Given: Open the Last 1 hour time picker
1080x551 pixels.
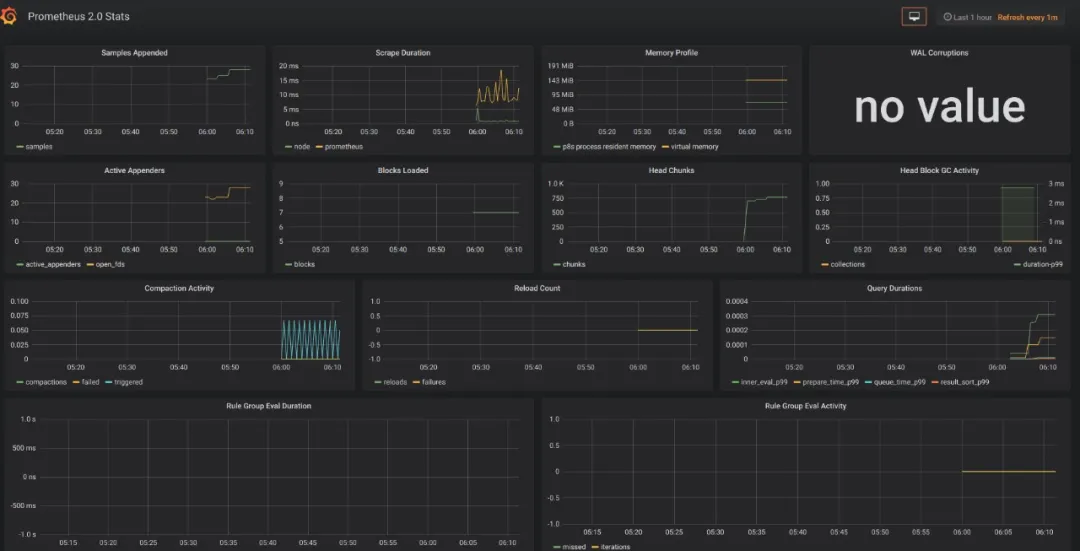Looking at the screenshot, I should (x=967, y=18).
